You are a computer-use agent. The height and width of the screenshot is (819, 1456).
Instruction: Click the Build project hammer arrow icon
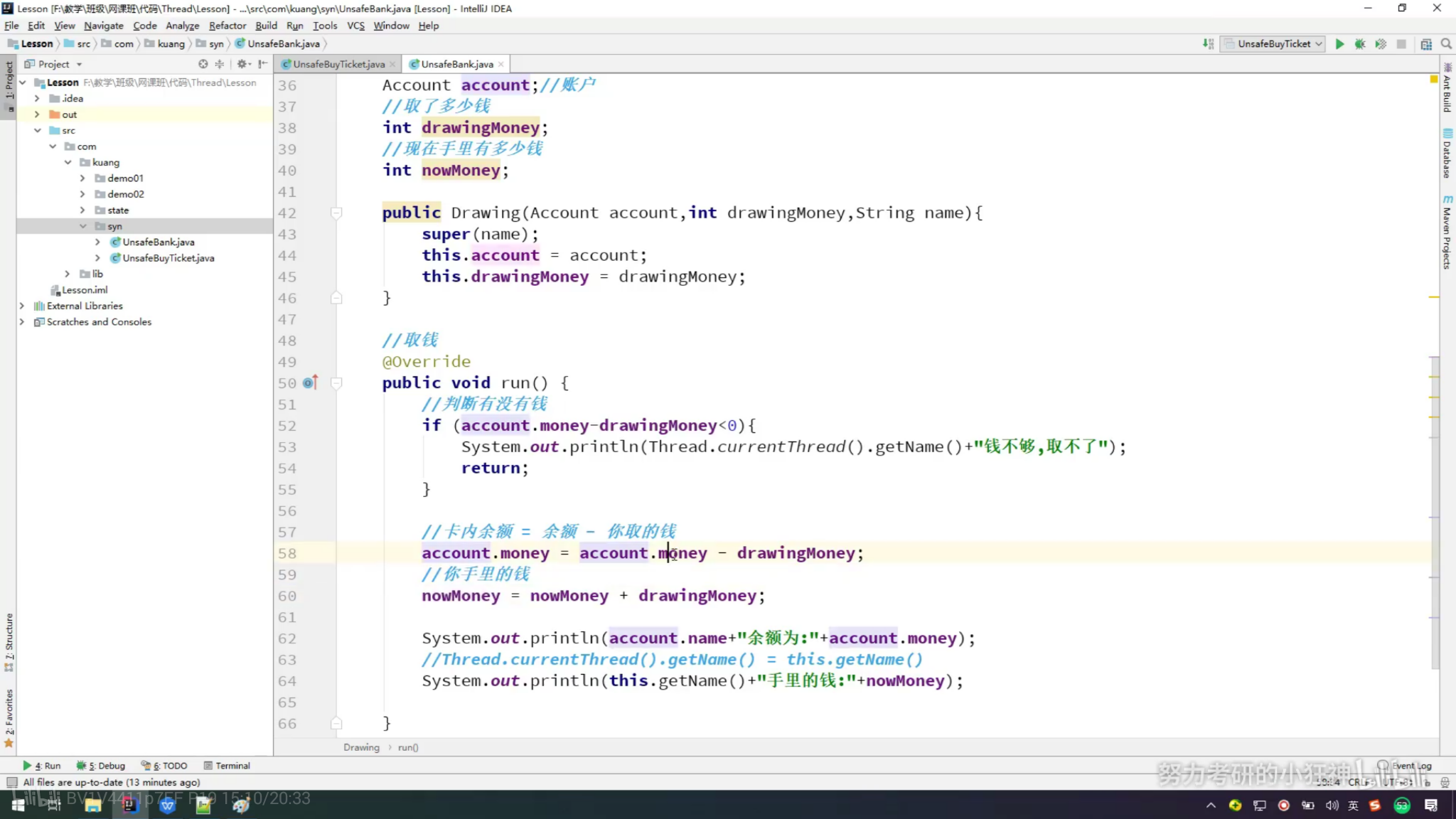(x=1208, y=44)
